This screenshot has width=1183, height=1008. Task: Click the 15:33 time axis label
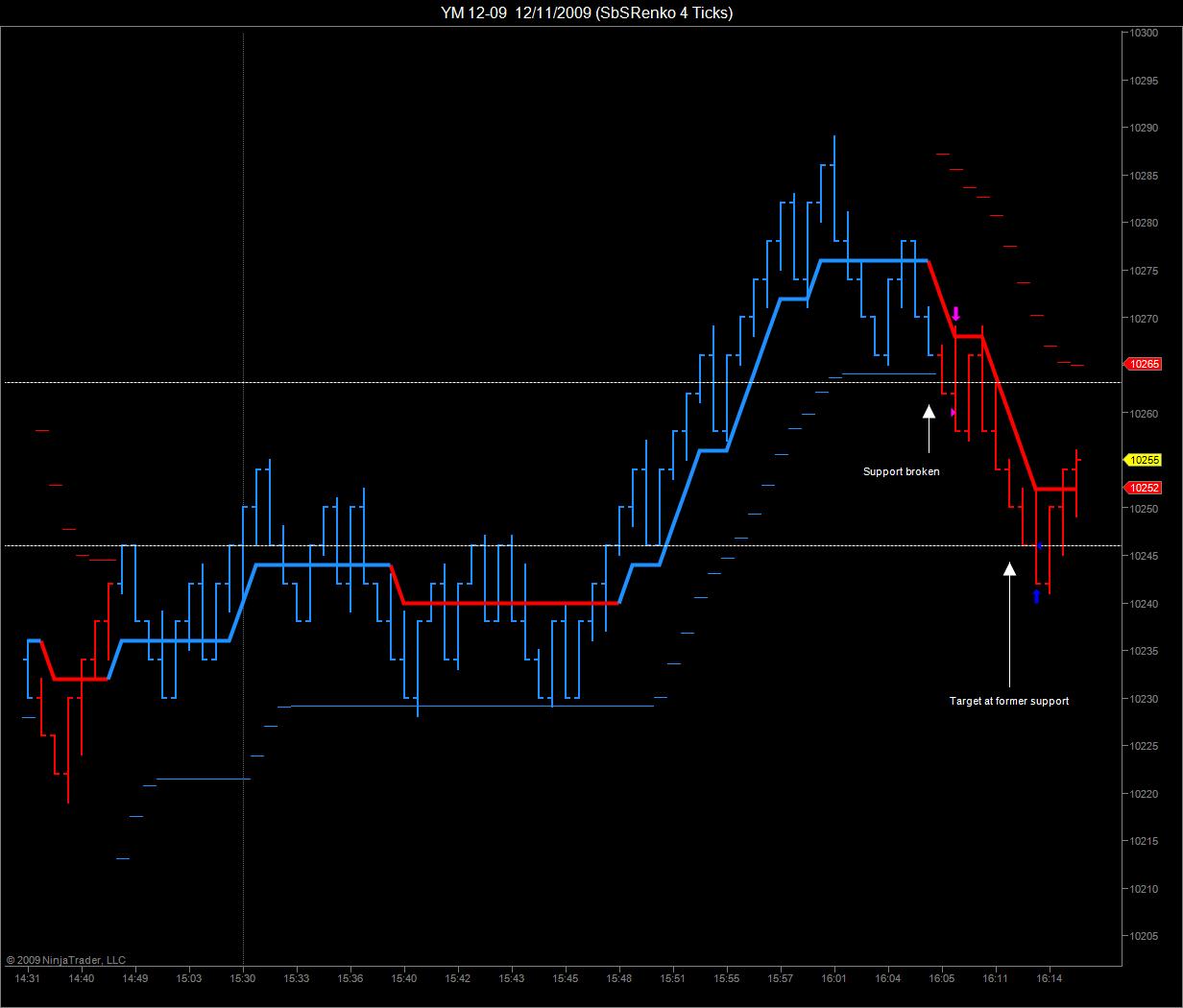297,978
